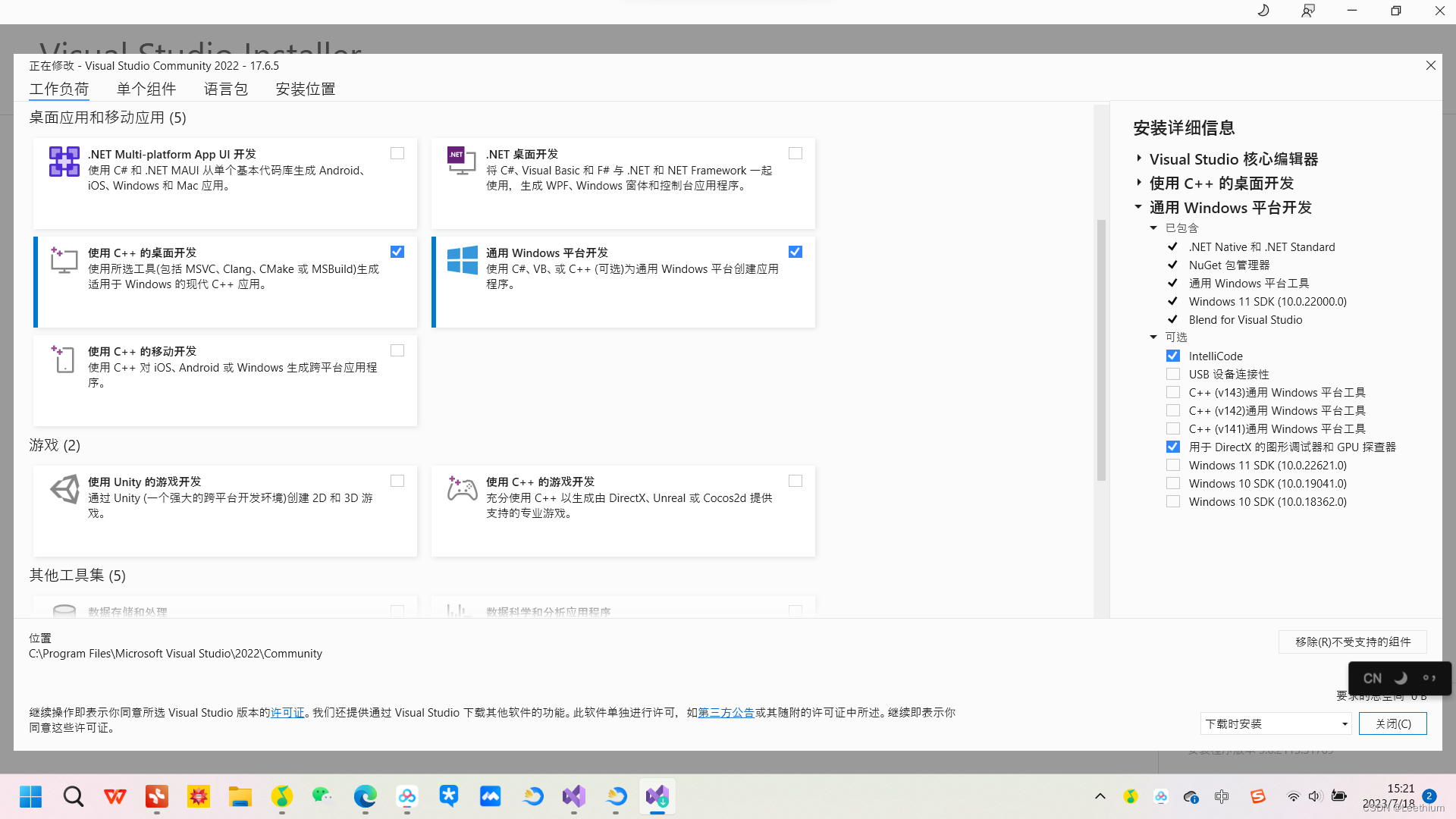Open taskbar search
The image size is (1456, 819).
tap(74, 796)
